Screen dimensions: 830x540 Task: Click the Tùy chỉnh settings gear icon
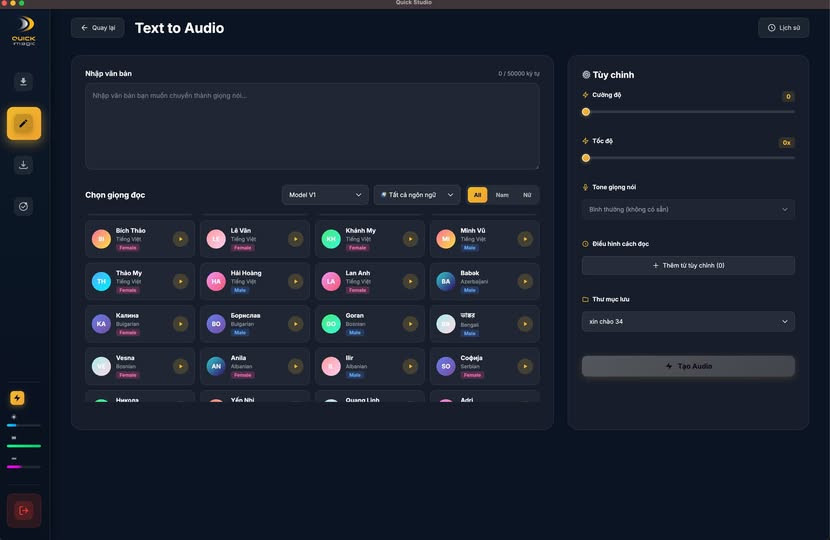pos(586,75)
